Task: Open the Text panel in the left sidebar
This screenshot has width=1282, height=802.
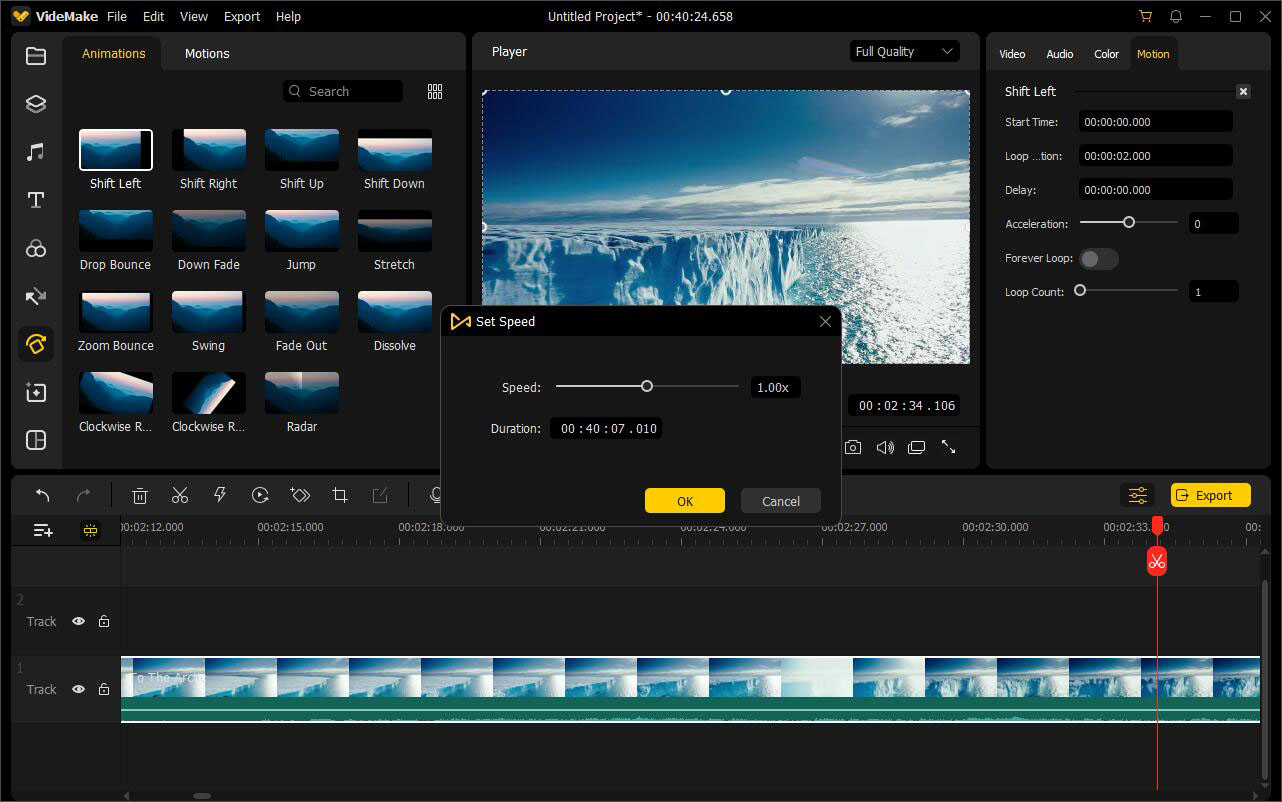Action: click(x=35, y=200)
